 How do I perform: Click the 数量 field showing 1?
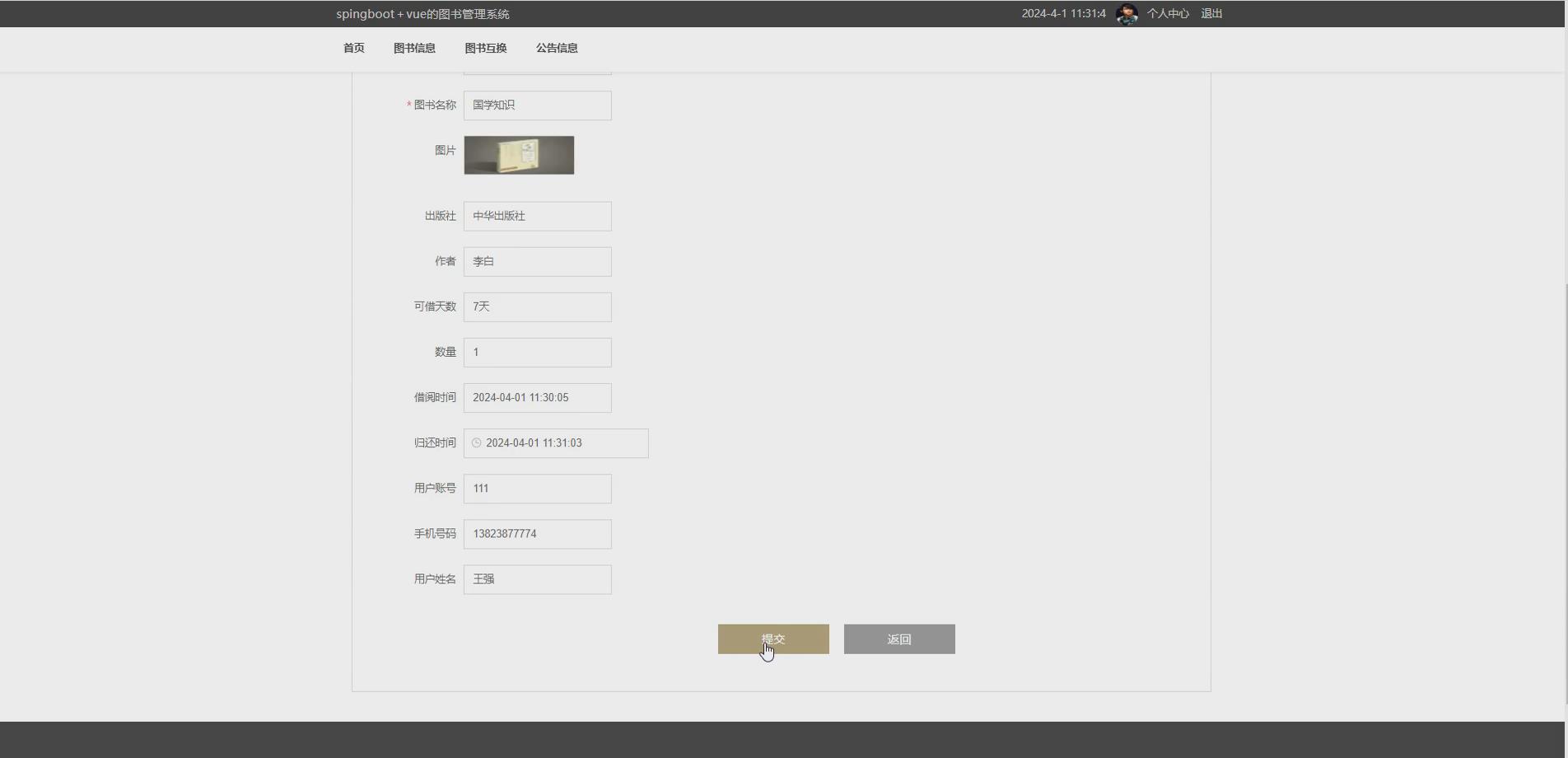point(537,352)
